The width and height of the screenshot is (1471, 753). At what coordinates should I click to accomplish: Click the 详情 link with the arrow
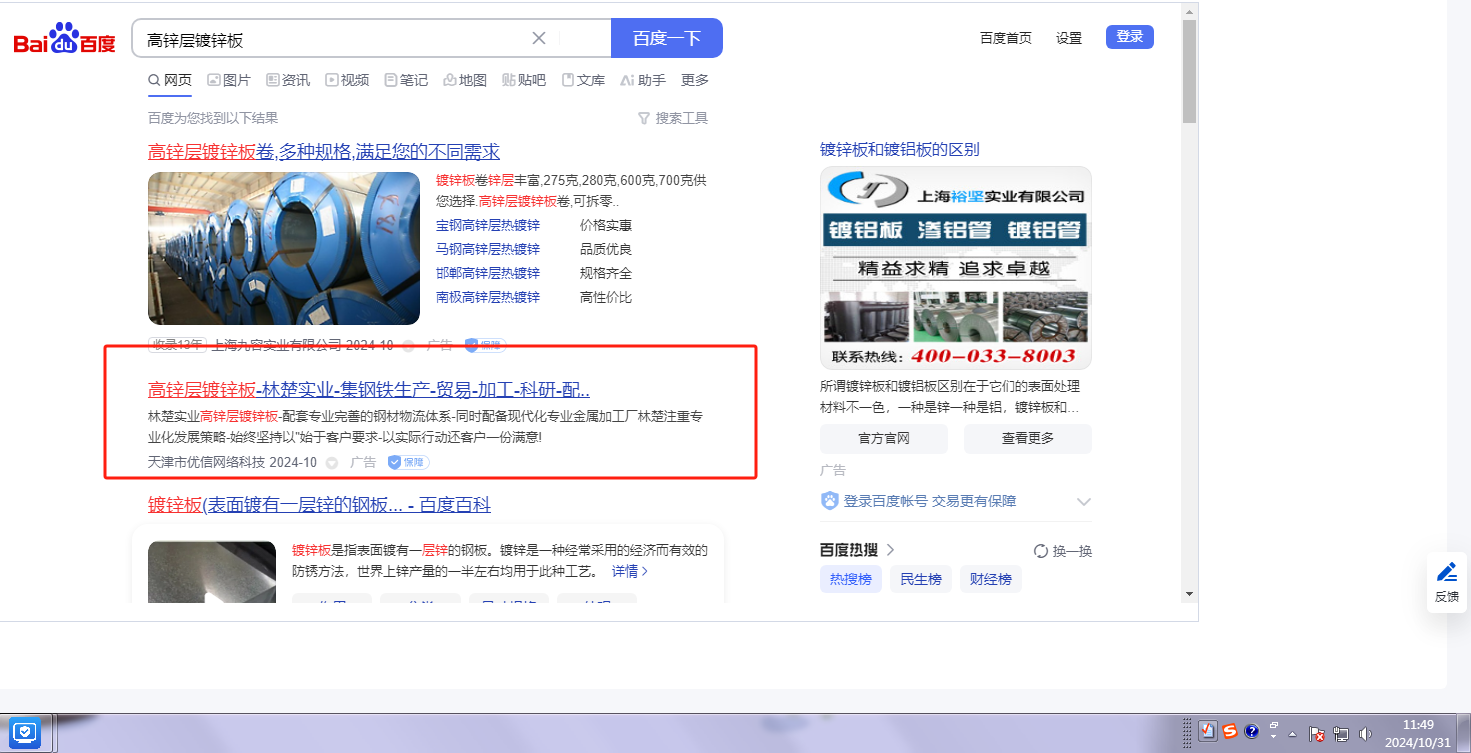click(630, 571)
